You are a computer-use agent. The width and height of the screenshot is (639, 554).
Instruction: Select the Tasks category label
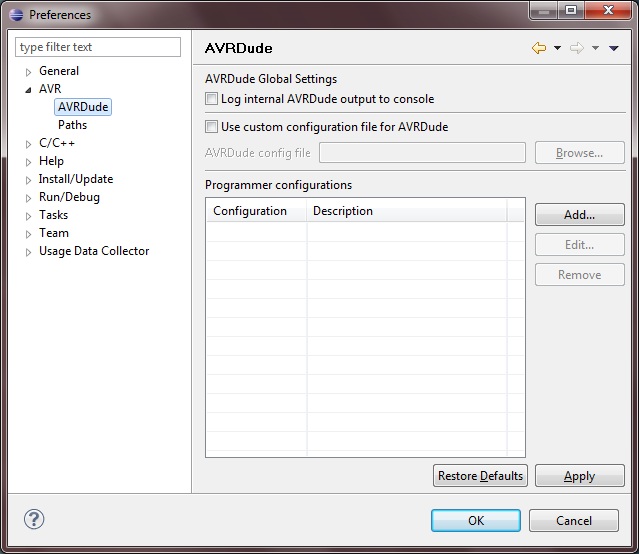point(53,215)
